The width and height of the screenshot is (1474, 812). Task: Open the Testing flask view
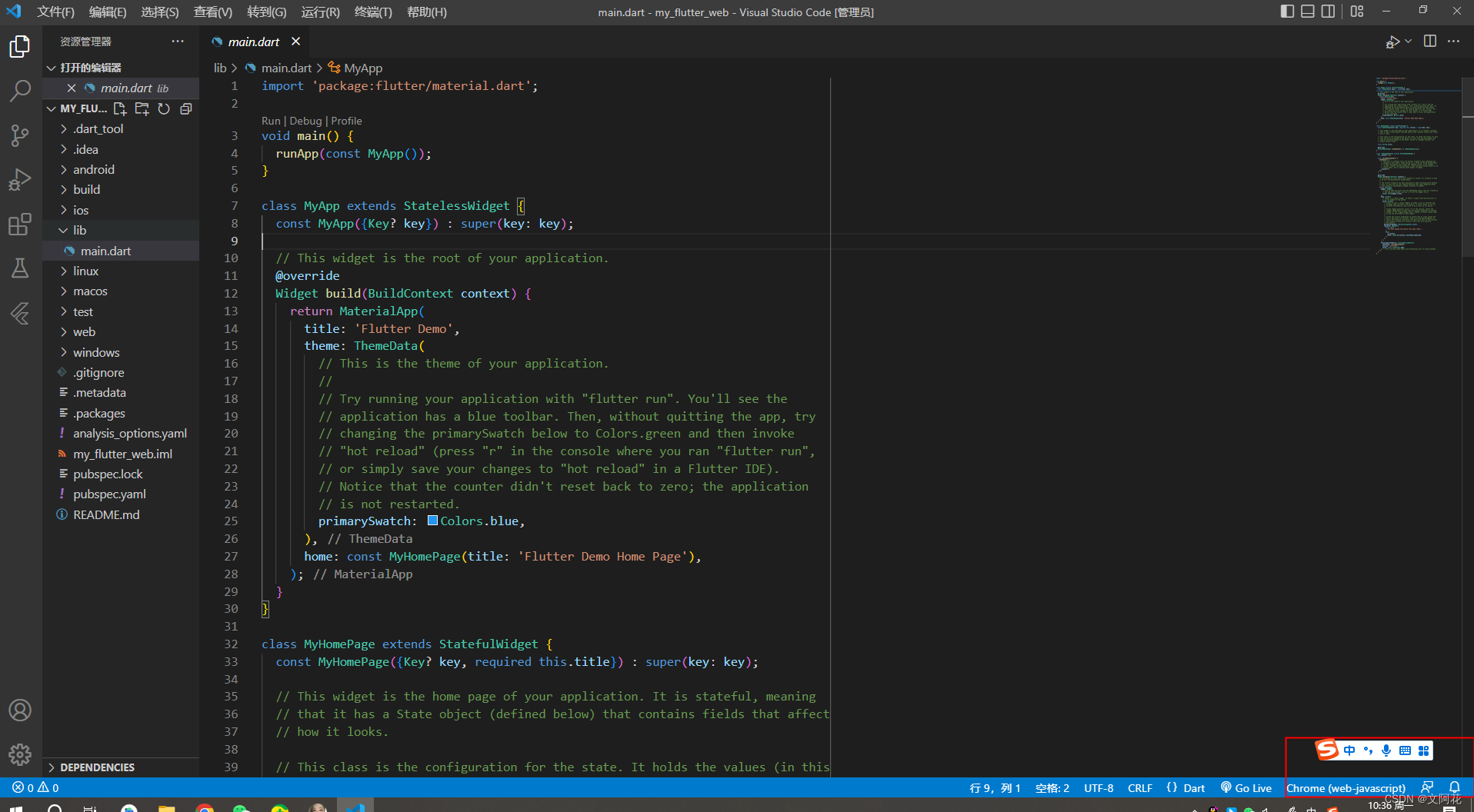pos(20,268)
